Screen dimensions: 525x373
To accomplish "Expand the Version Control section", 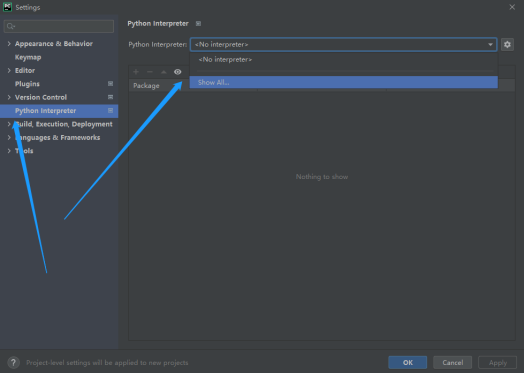I will (x=9, y=97).
